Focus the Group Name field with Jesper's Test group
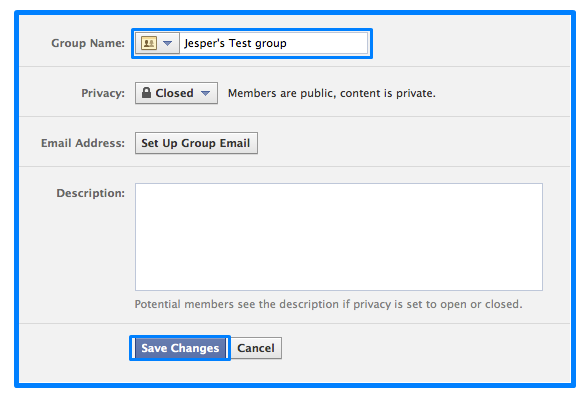 click(x=273, y=43)
